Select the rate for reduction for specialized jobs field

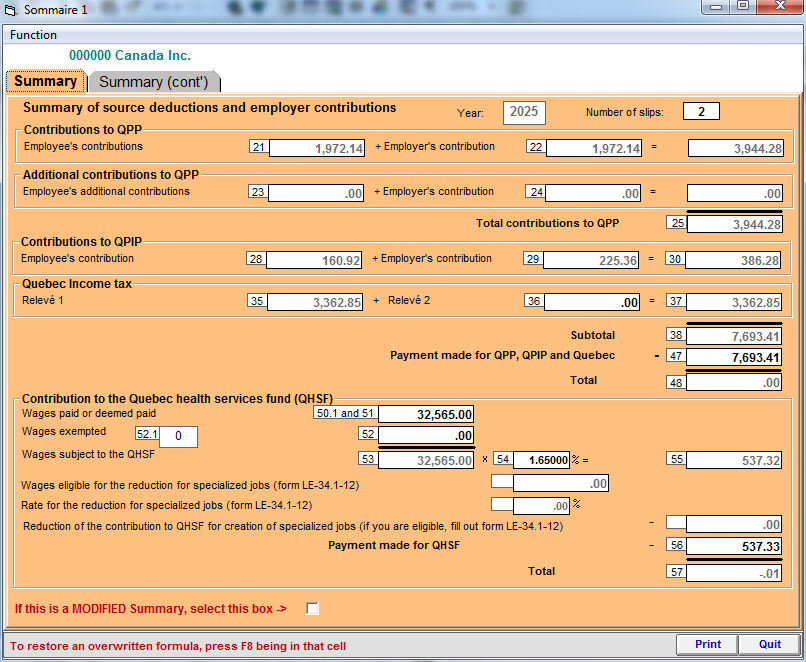click(x=541, y=506)
